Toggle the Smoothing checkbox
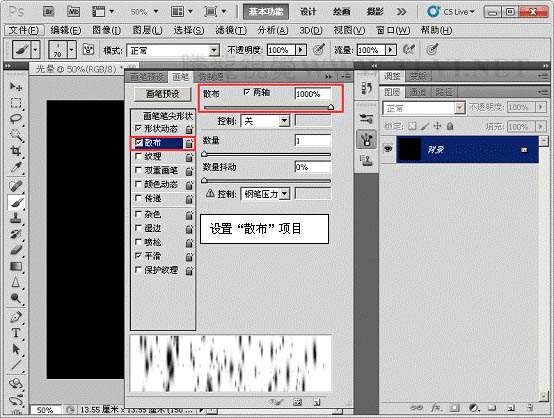554x418 pixels. [x=138, y=255]
